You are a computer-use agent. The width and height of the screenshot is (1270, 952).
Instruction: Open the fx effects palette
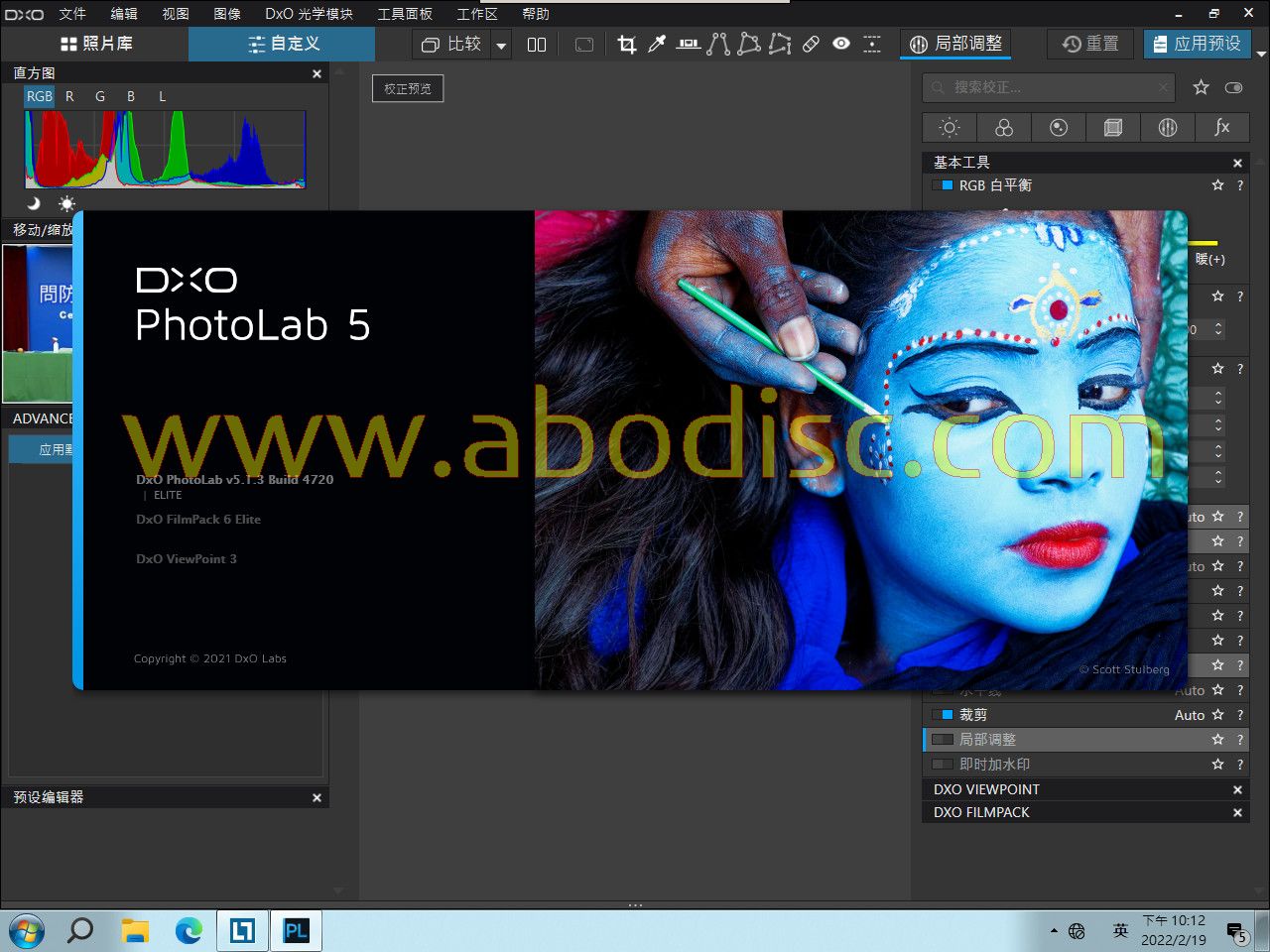click(1222, 127)
